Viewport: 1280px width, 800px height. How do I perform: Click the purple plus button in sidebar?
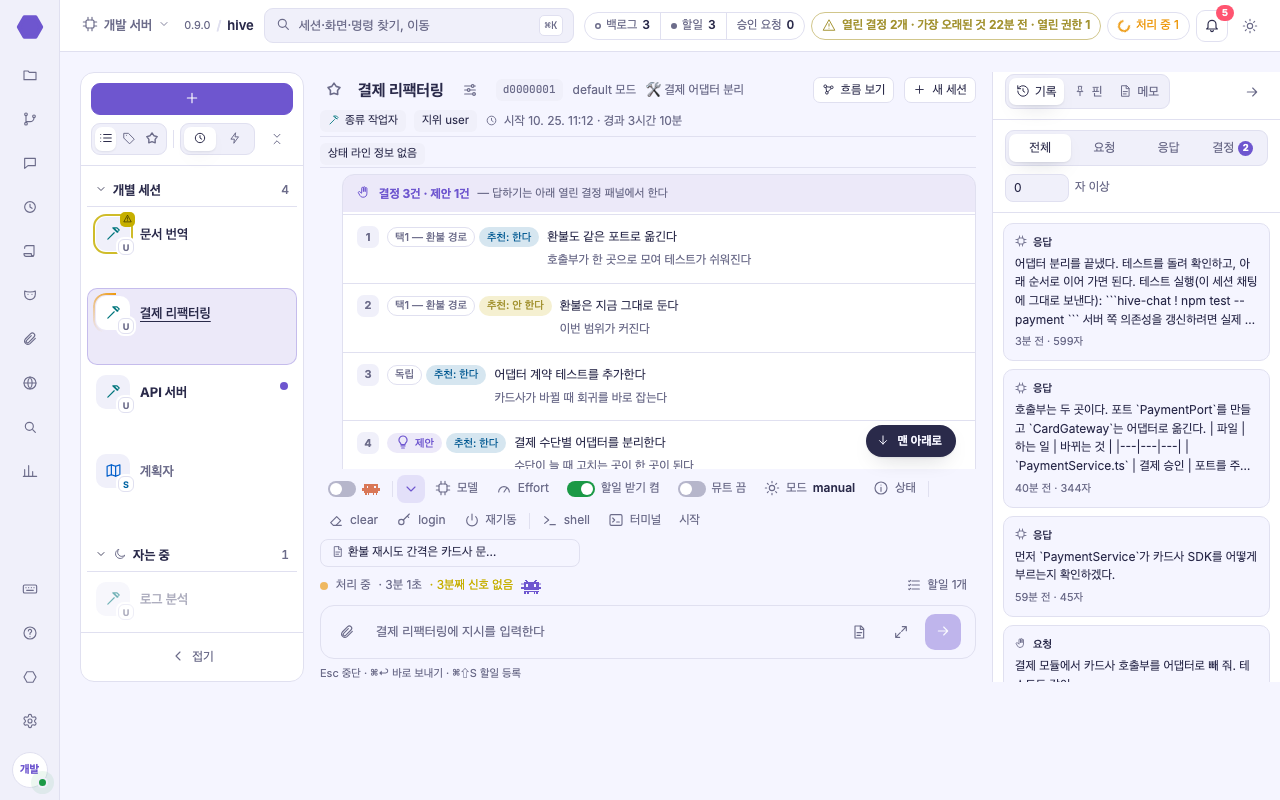pyautogui.click(x=192, y=99)
